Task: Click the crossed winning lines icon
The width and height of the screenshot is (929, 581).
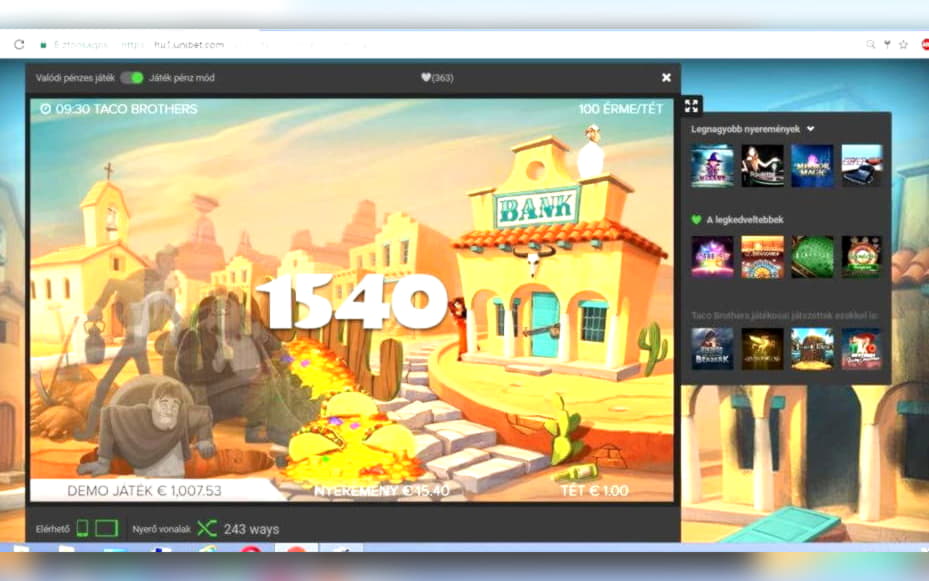Action: (x=207, y=528)
